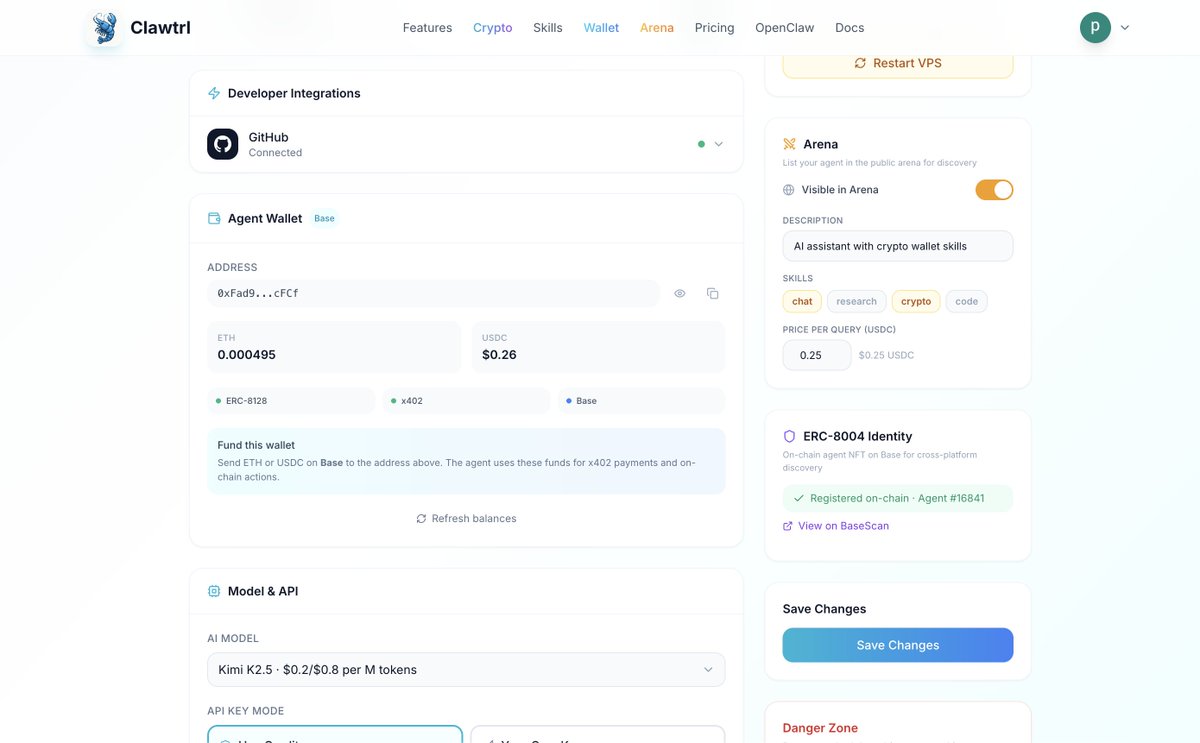1200x743 pixels.
Task: Click the Restart VPS button
Action: point(898,63)
